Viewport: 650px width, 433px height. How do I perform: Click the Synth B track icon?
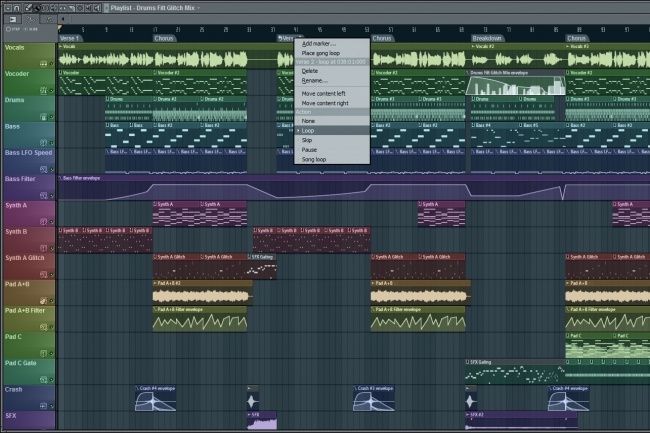[44, 248]
